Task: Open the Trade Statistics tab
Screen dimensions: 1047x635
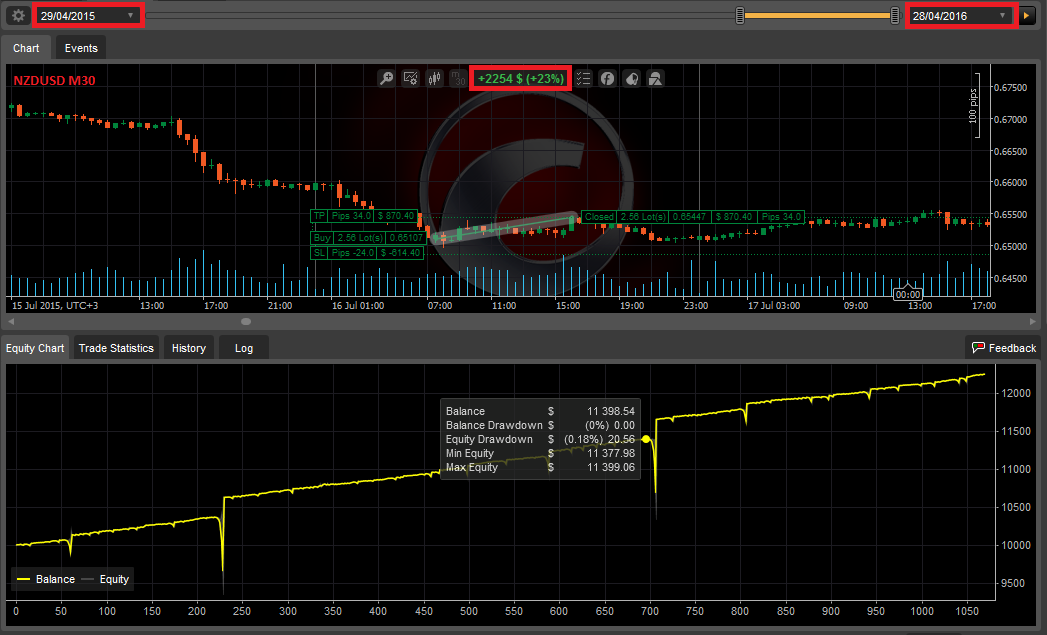Action: [x=116, y=348]
